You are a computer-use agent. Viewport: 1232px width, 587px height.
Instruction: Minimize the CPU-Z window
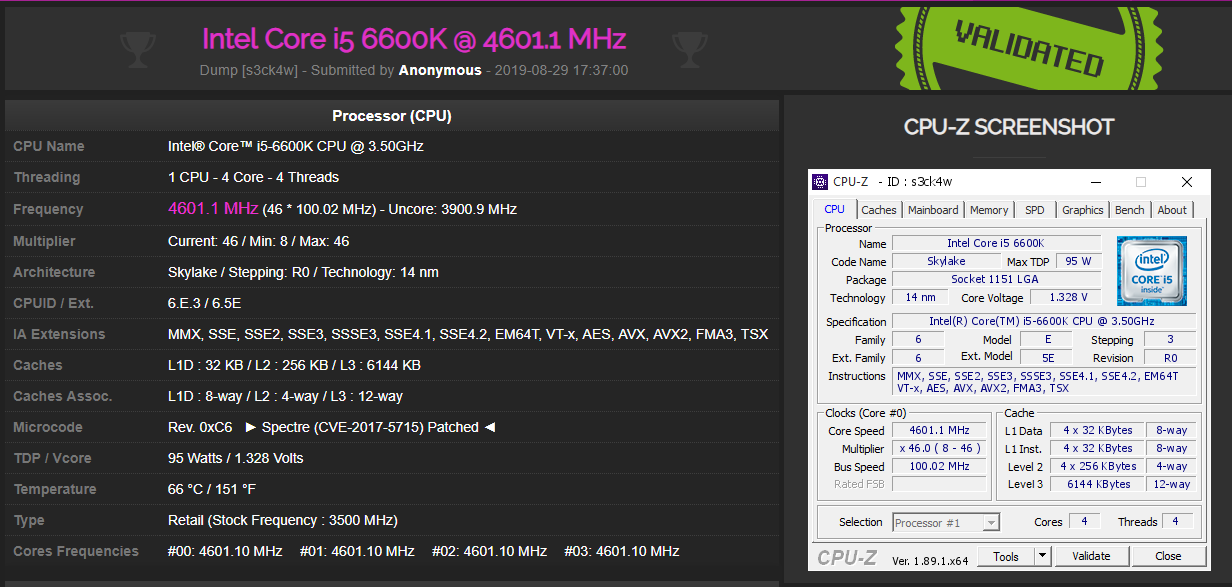tap(1094, 182)
